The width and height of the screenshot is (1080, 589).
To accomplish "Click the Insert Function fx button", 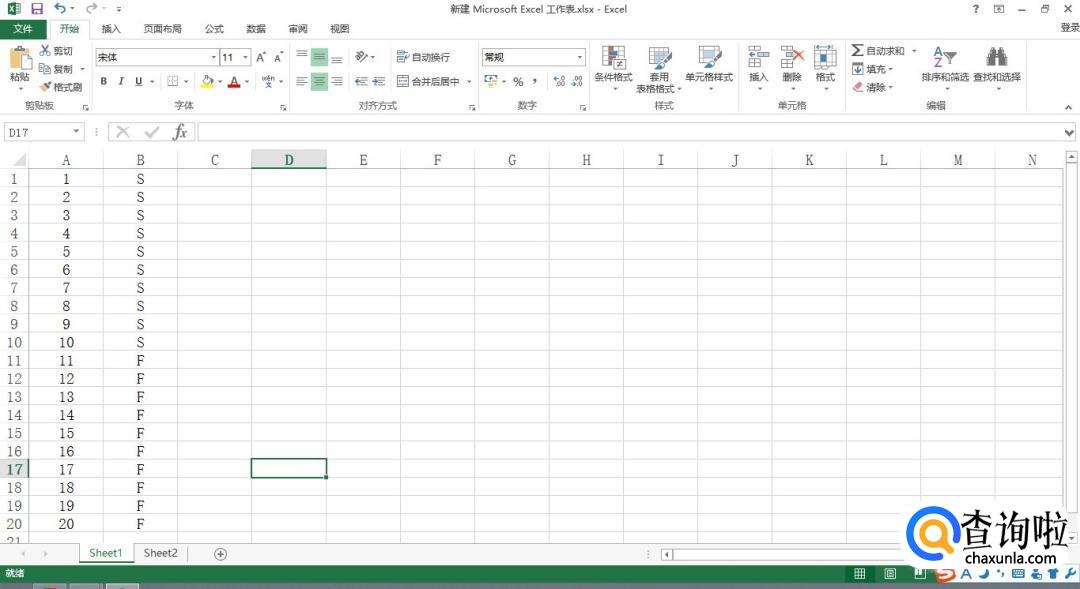I will 180,132.
